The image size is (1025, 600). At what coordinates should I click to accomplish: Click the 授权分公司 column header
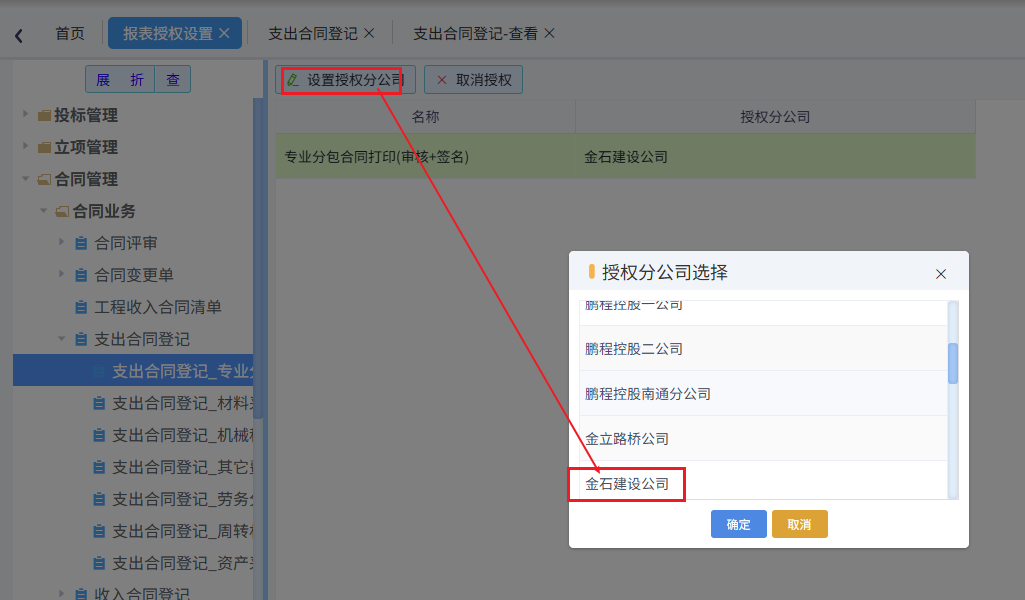(775, 117)
